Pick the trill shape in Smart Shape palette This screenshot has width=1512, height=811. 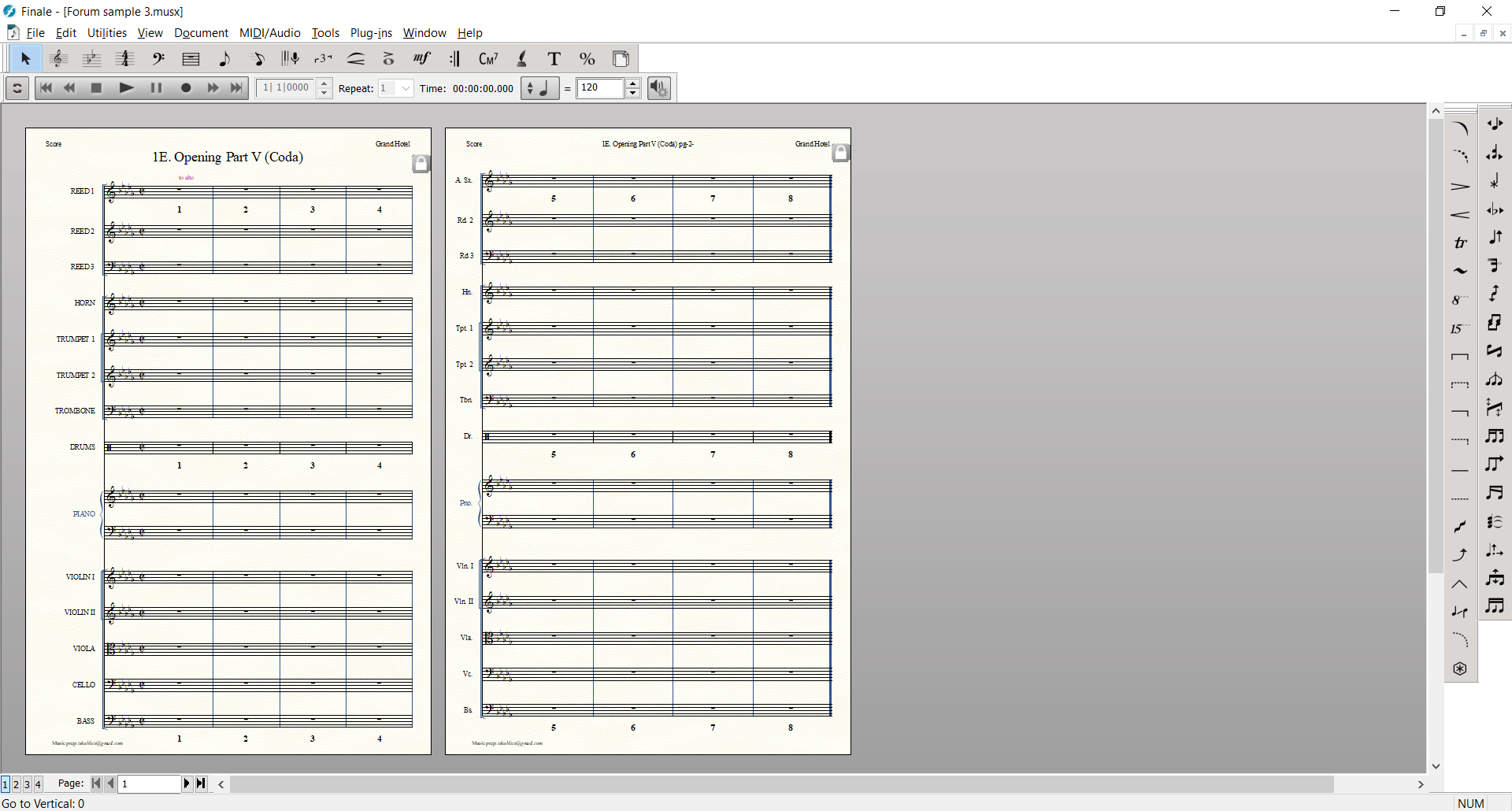point(1460,243)
